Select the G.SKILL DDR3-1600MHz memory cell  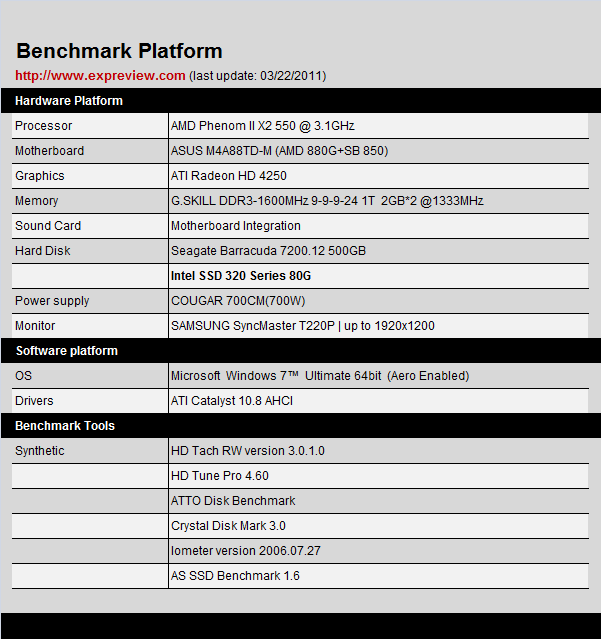[x=327, y=201]
